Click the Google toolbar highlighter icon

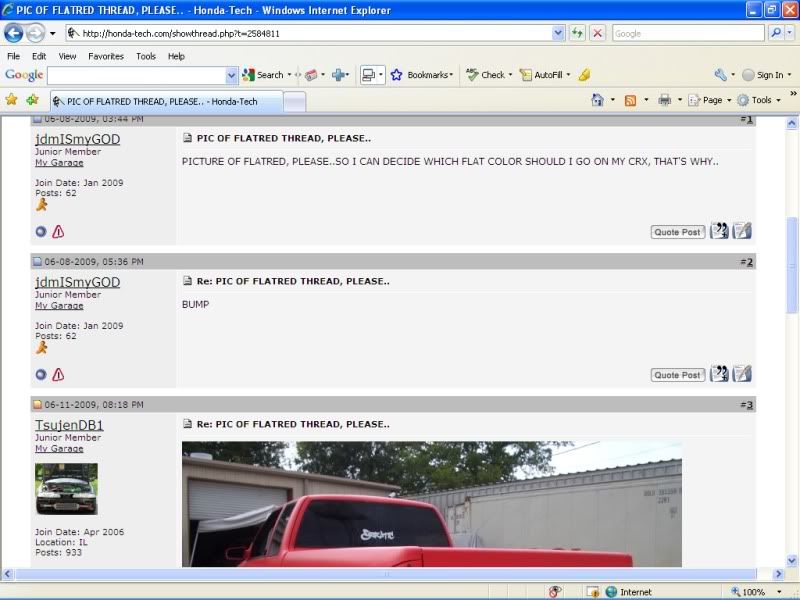coord(584,75)
